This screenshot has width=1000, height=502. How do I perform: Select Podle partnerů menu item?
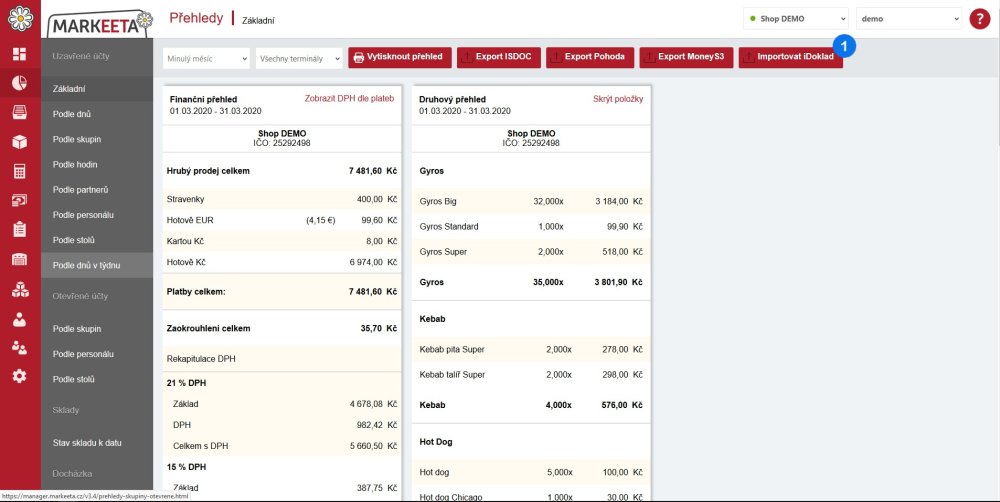pos(97,189)
